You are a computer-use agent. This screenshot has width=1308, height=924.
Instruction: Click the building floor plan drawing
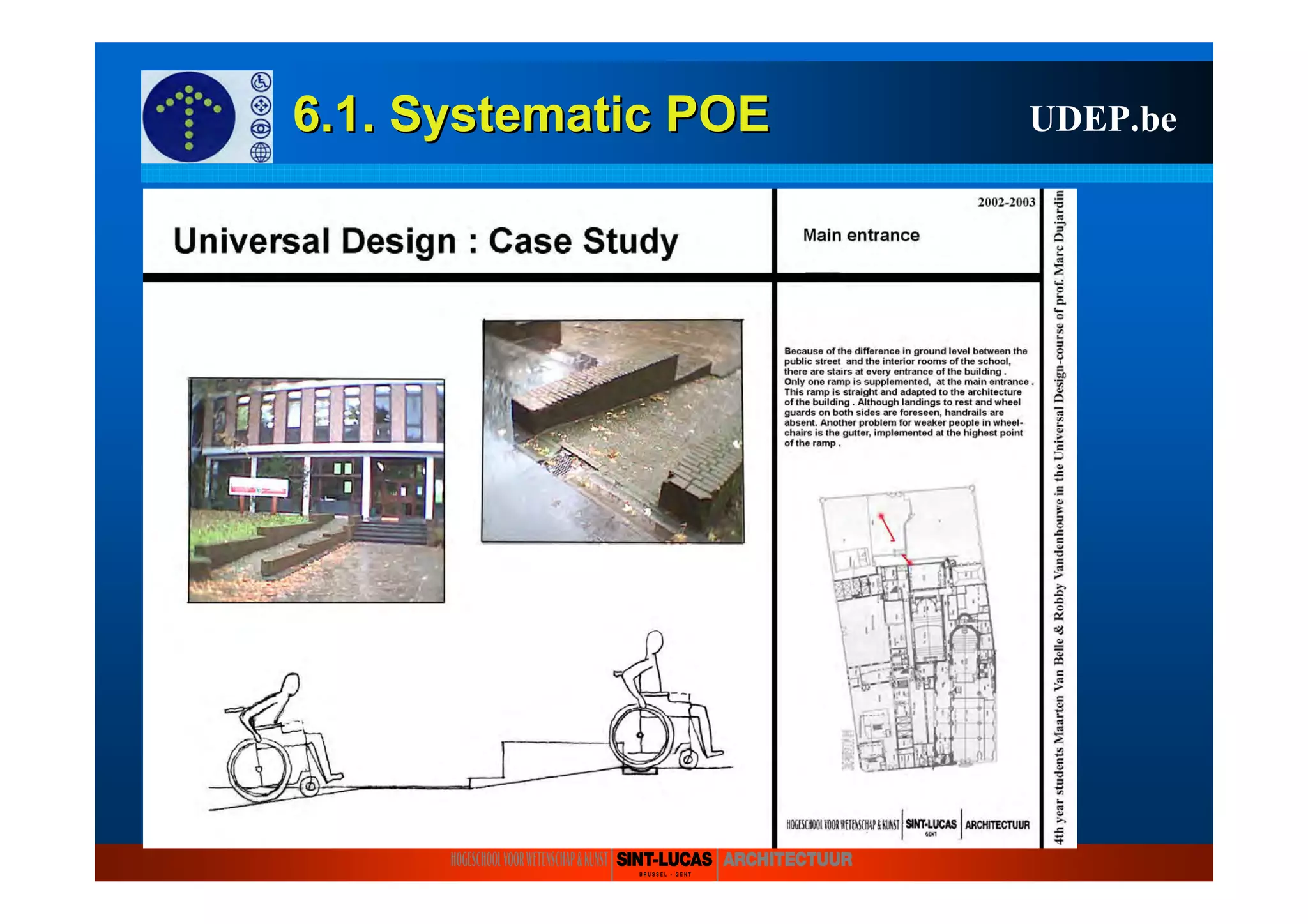tap(908, 628)
